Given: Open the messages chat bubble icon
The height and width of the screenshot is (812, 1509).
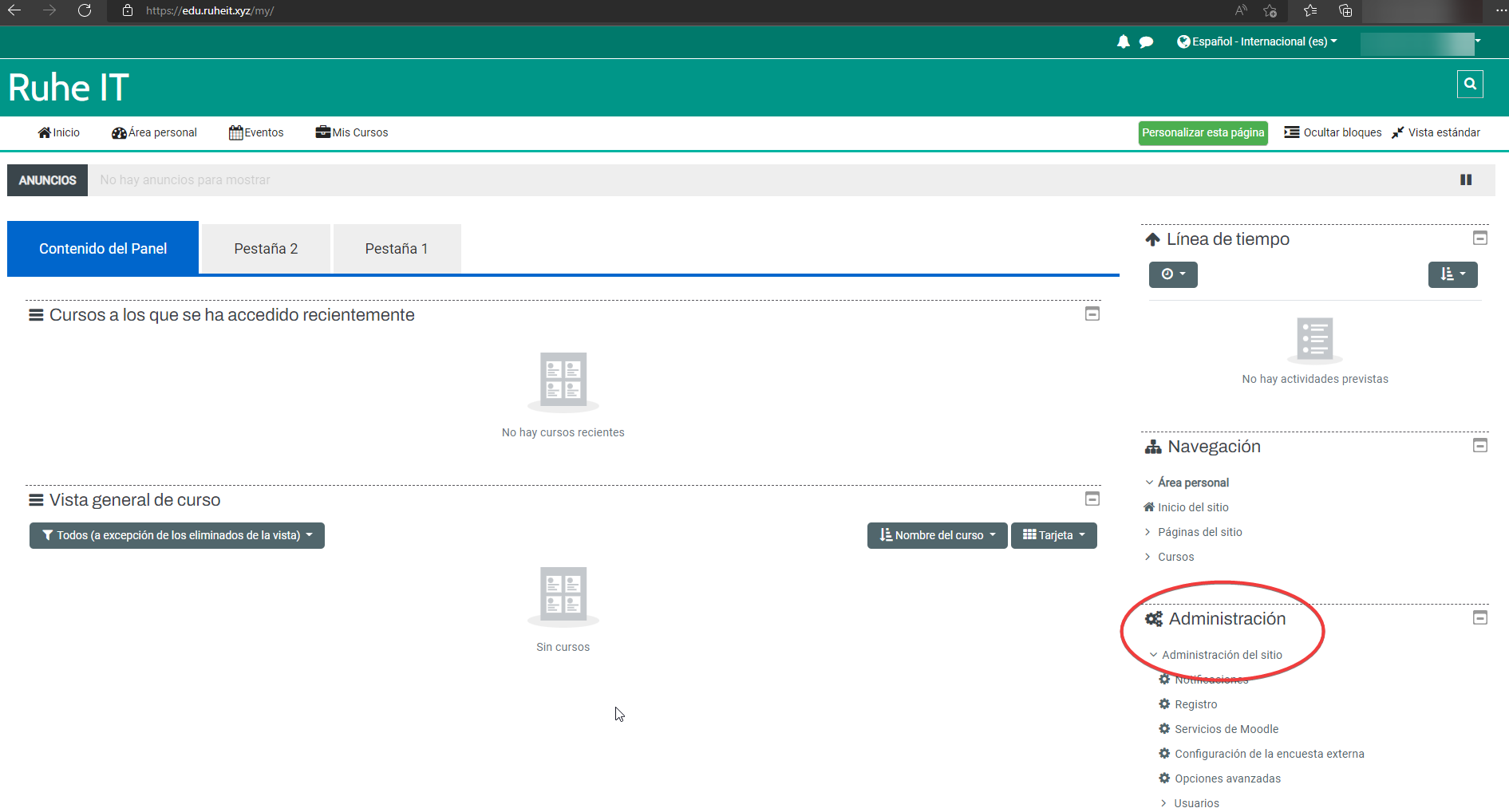Looking at the screenshot, I should pos(1146,42).
